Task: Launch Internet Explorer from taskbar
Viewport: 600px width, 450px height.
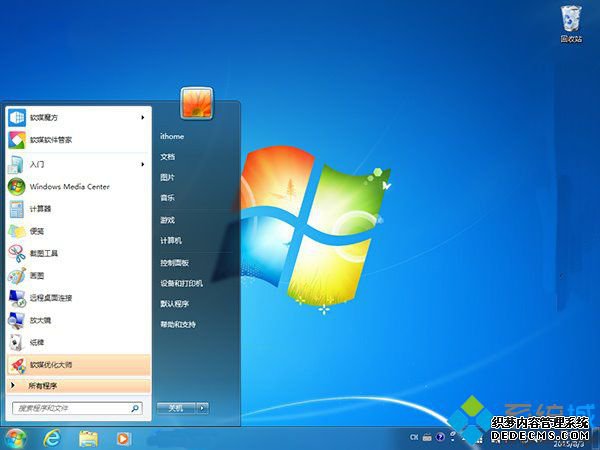Action: coord(52,439)
